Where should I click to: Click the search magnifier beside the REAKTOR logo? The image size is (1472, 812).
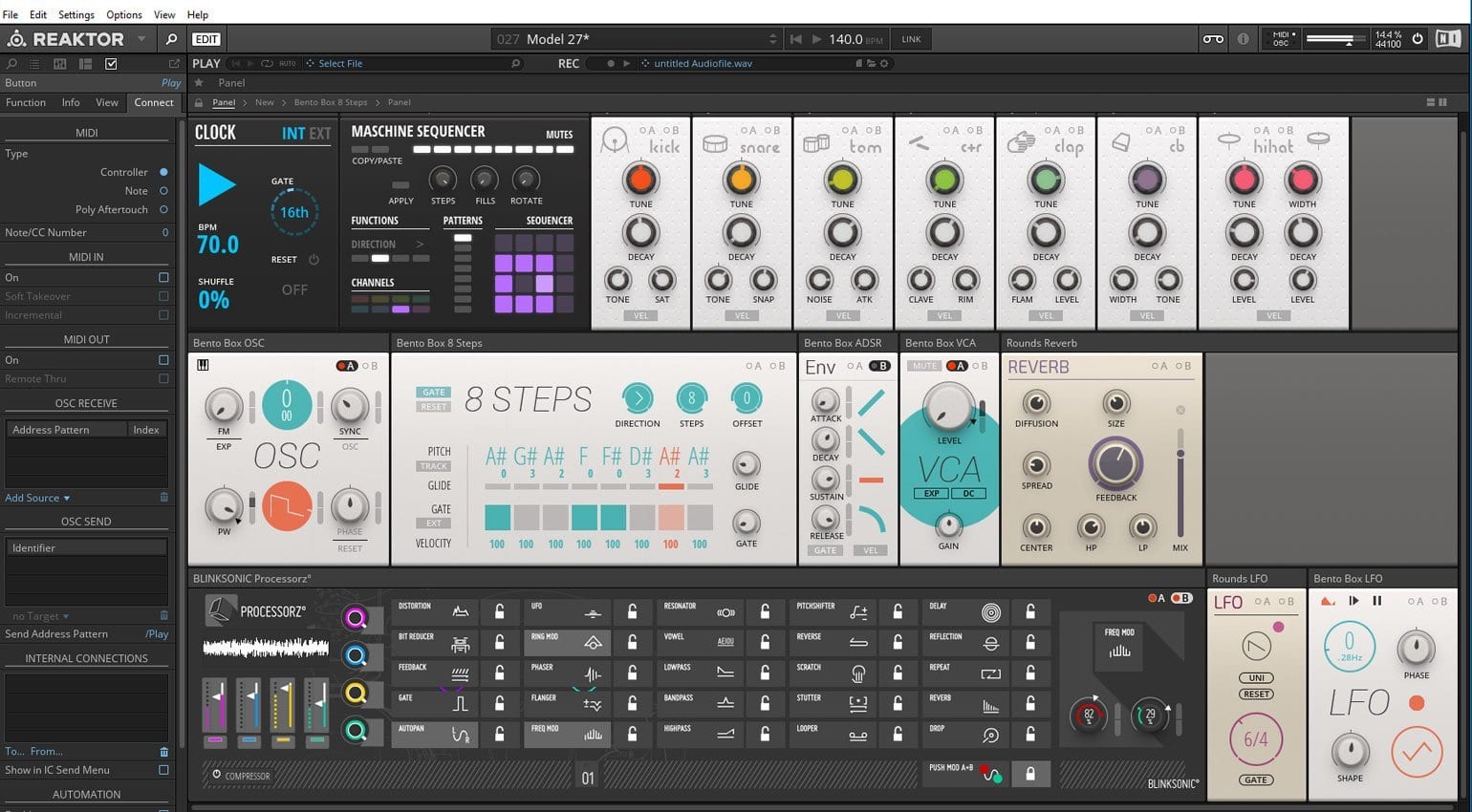click(x=172, y=39)
